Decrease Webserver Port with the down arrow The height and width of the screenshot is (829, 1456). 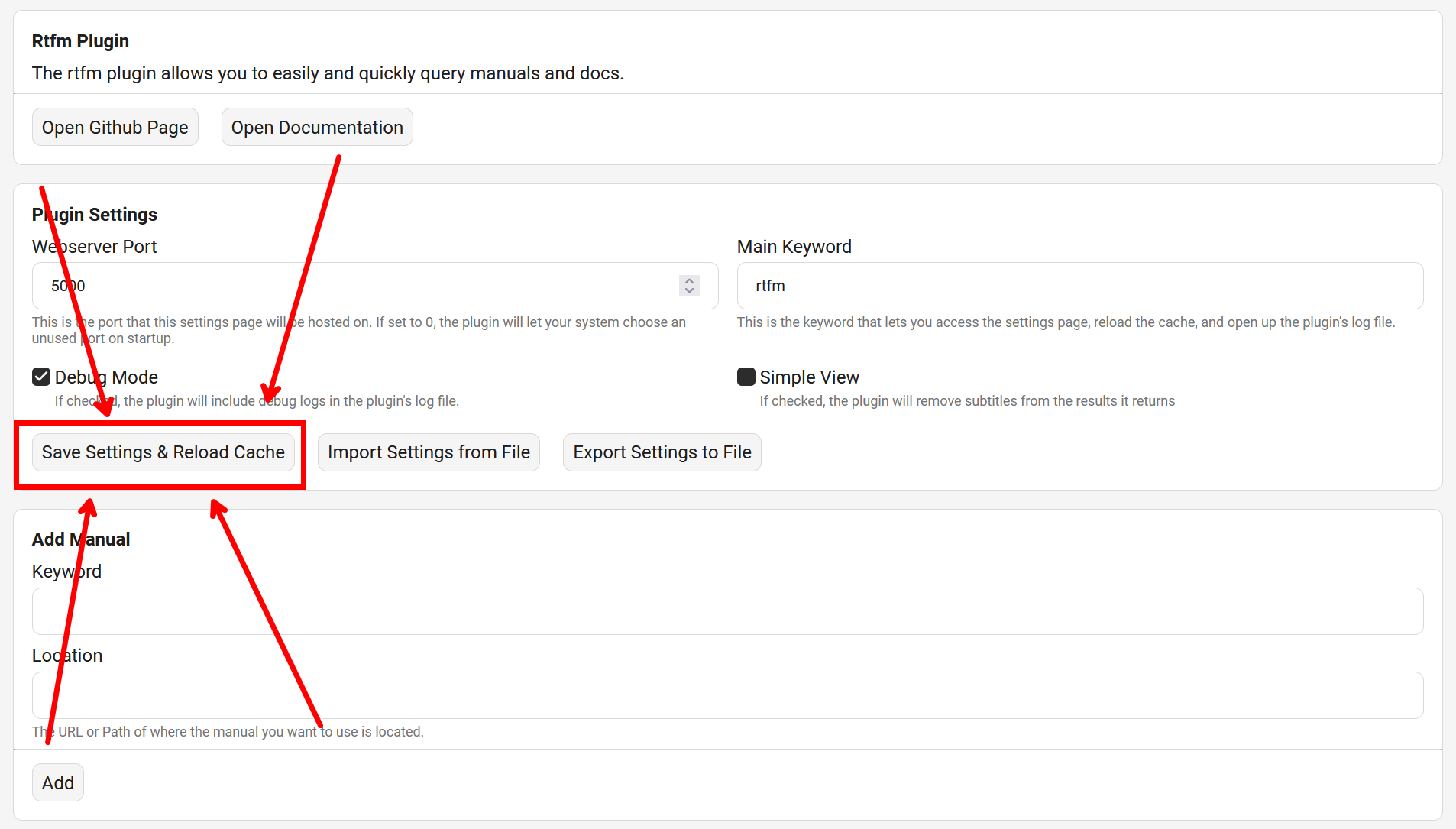click(689, 291)
